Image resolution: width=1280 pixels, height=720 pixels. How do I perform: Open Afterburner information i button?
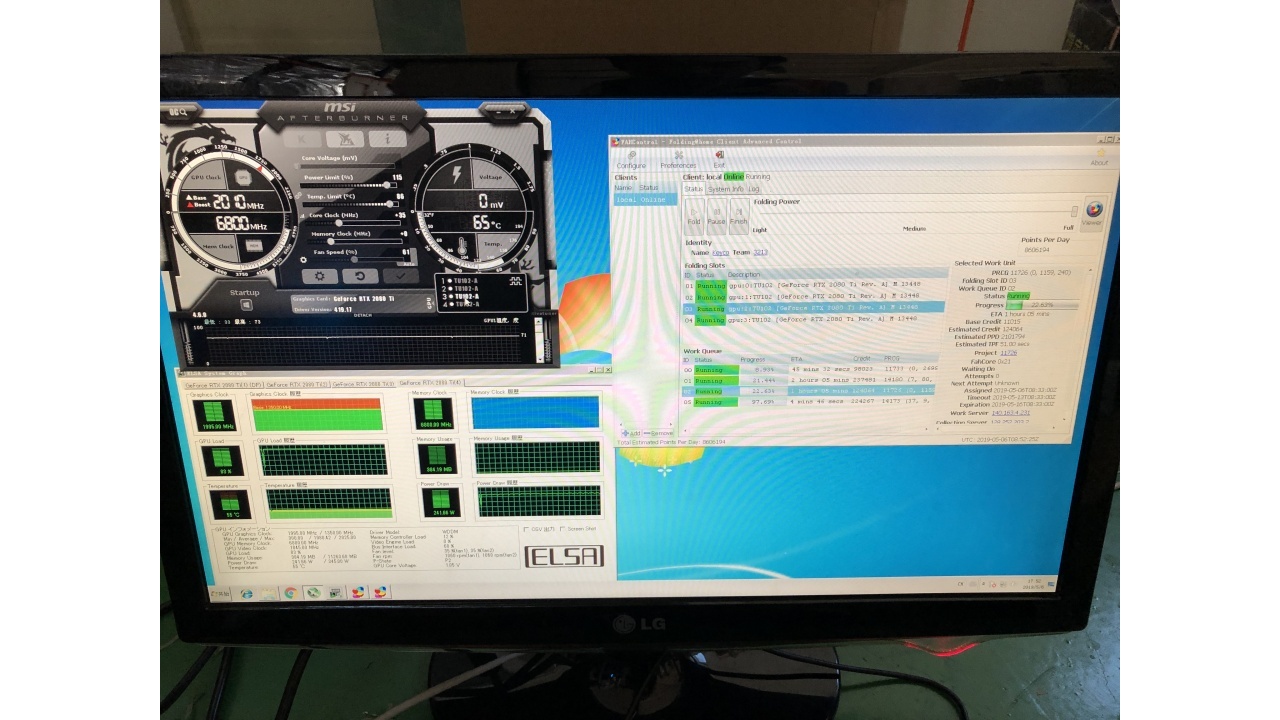(x=388, y=139)
